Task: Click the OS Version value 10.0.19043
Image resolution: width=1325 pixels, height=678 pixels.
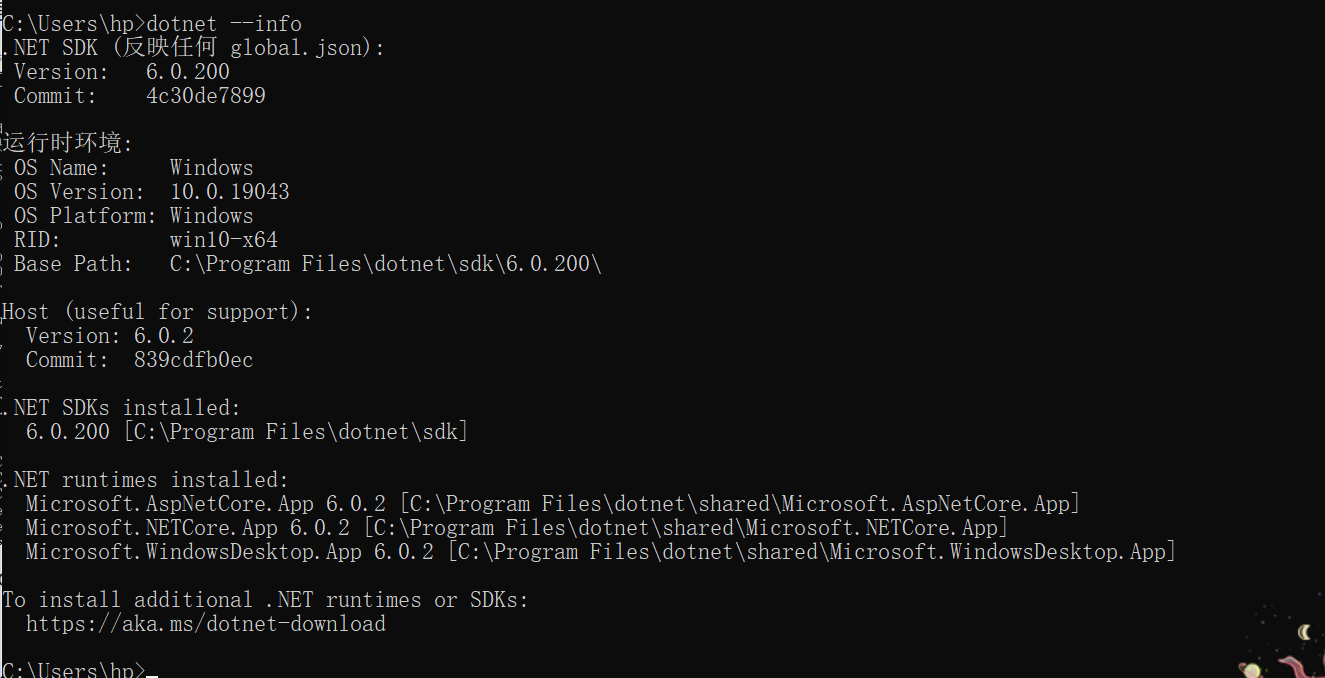Action: (229, 192)
